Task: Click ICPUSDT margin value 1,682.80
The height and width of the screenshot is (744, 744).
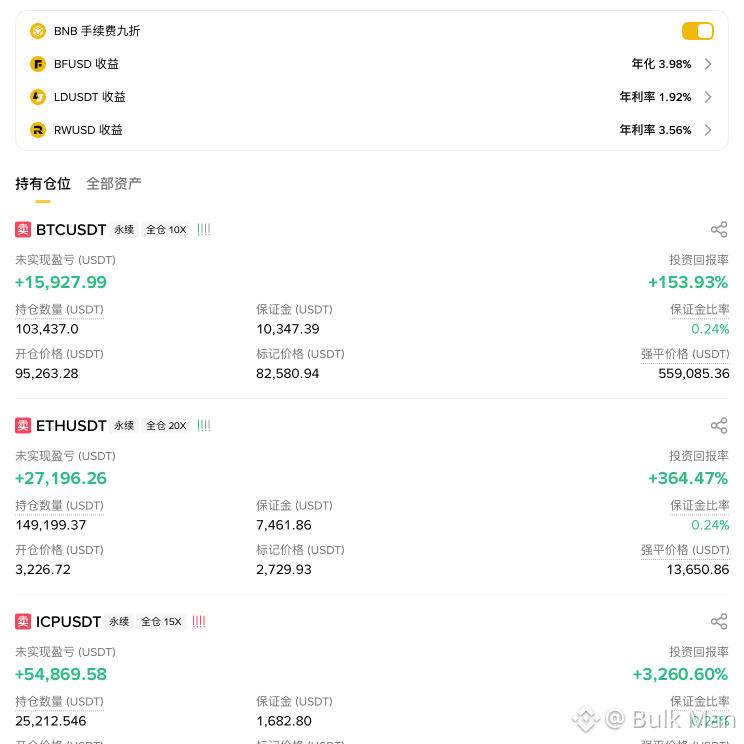Action: (284, 721)
